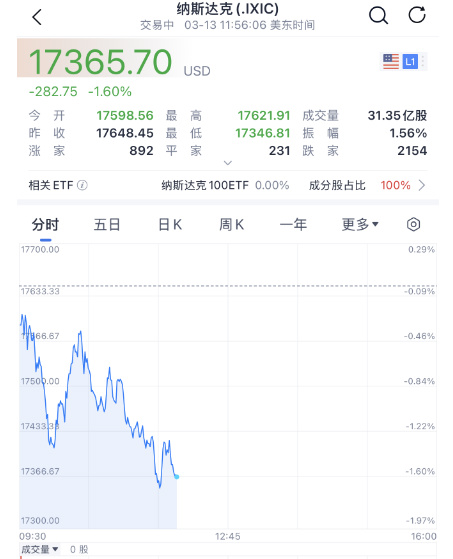Viewport: 453px width, 559px height.
Task: Refresh quotes with the reload icon
Action: (417, 15)
